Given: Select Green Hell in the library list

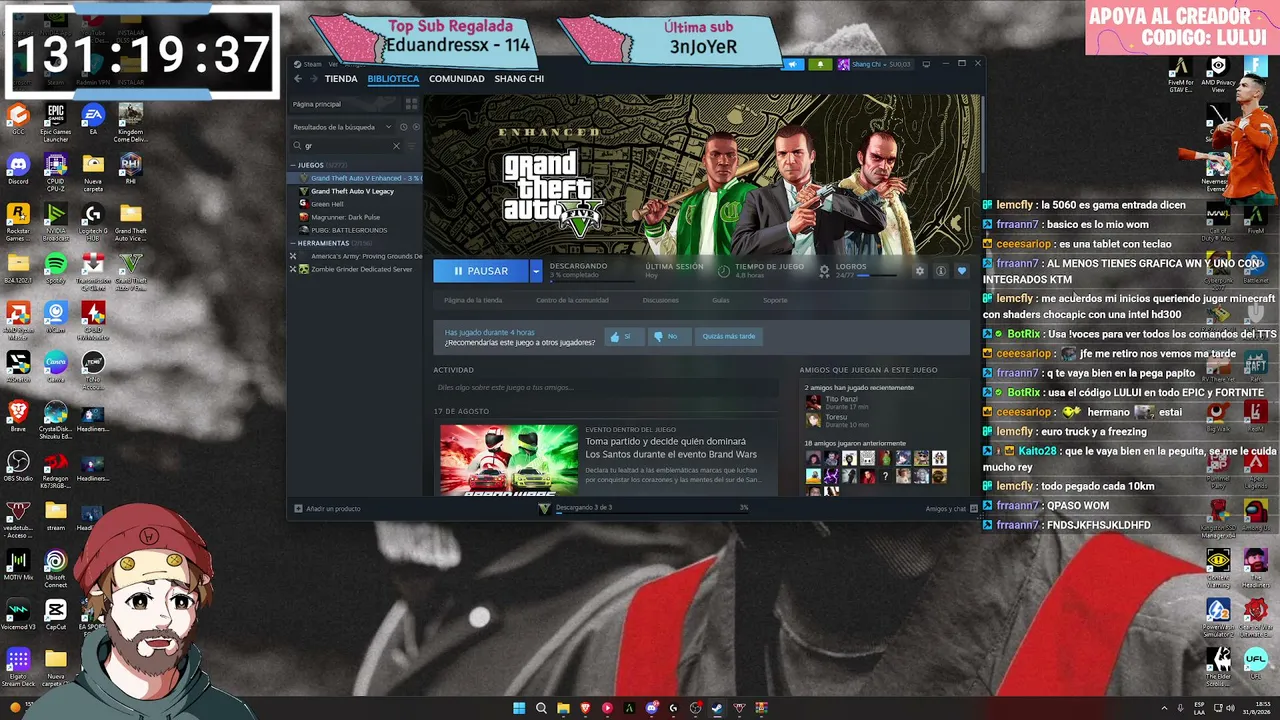Looking at the screenshot, I should click(327, 204).
